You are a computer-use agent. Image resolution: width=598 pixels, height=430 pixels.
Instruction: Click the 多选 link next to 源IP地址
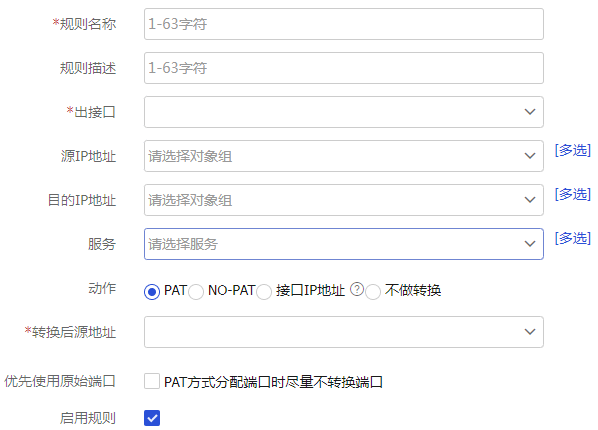pyautogui.click(x=572, y=150)
